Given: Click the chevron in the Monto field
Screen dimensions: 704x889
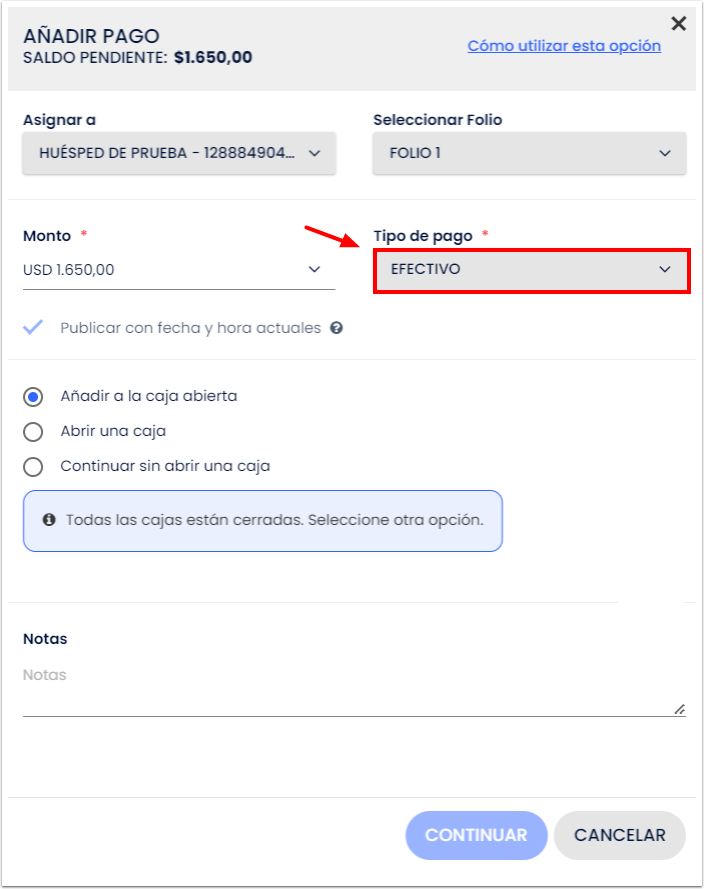Looking at the screenshot, I should [x=314, y=269].
